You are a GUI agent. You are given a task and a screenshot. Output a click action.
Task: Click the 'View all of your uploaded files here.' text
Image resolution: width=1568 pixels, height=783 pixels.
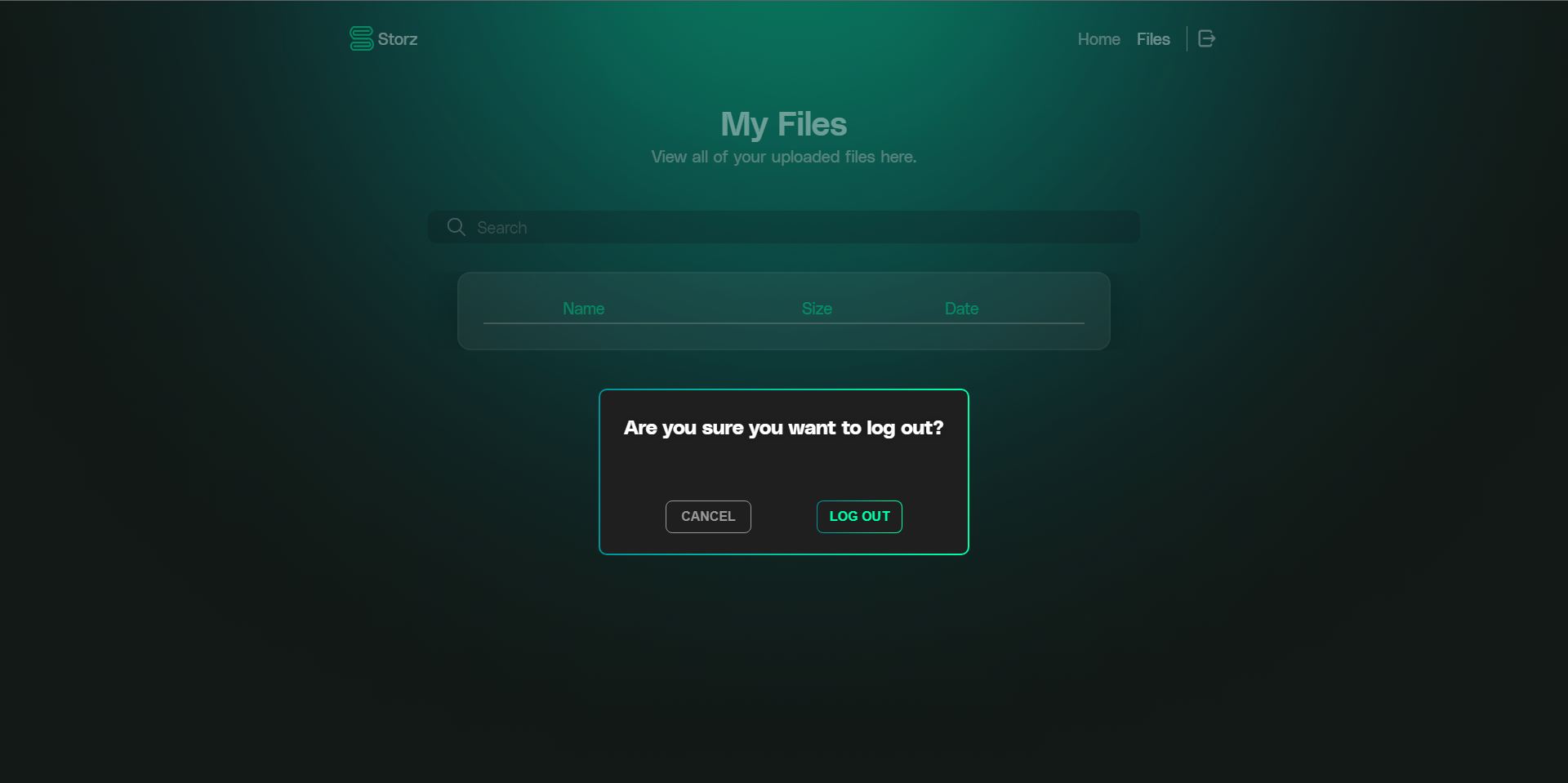point(784,157)
